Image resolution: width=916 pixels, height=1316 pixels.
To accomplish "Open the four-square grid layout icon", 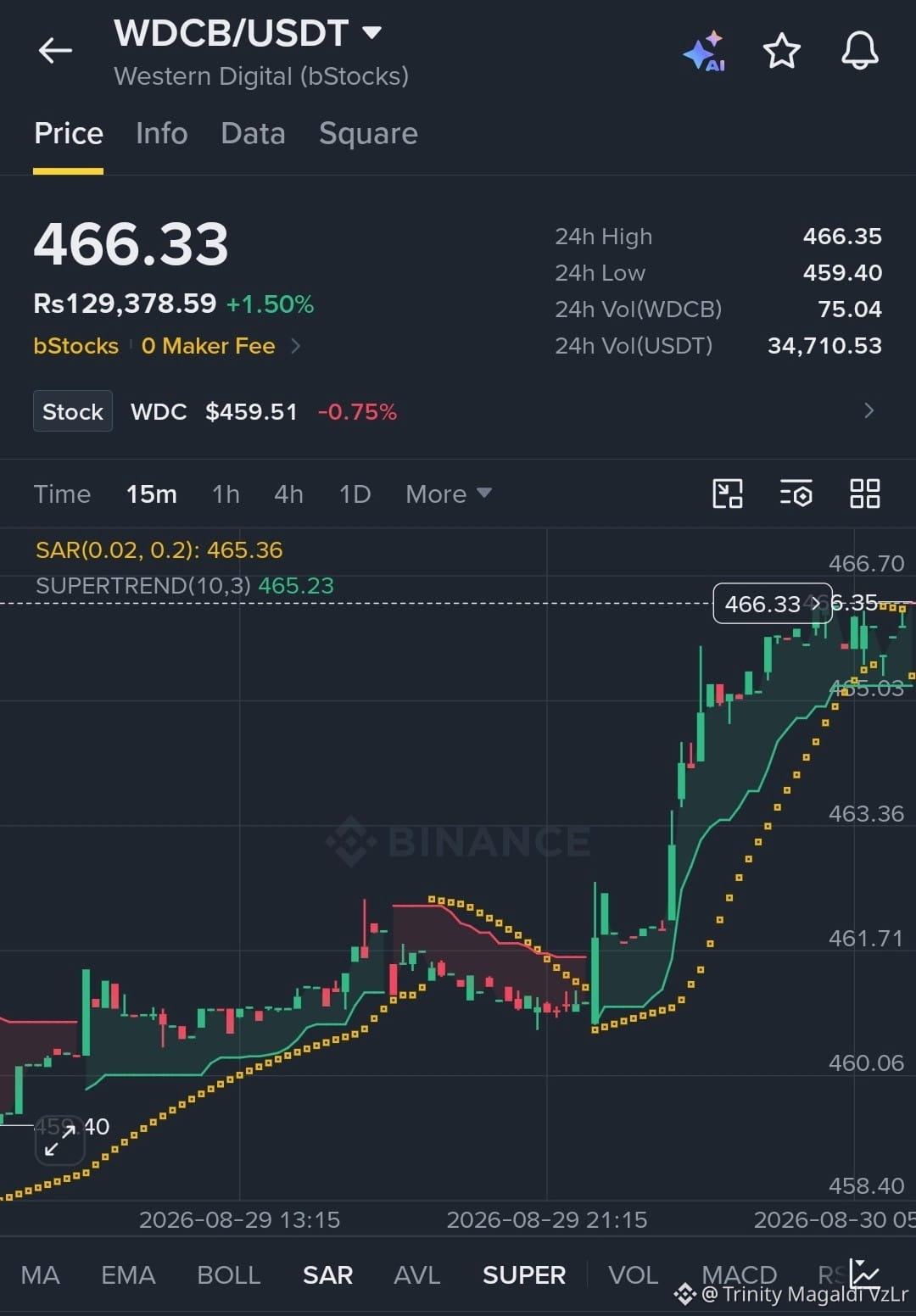I will click(865, 493).
